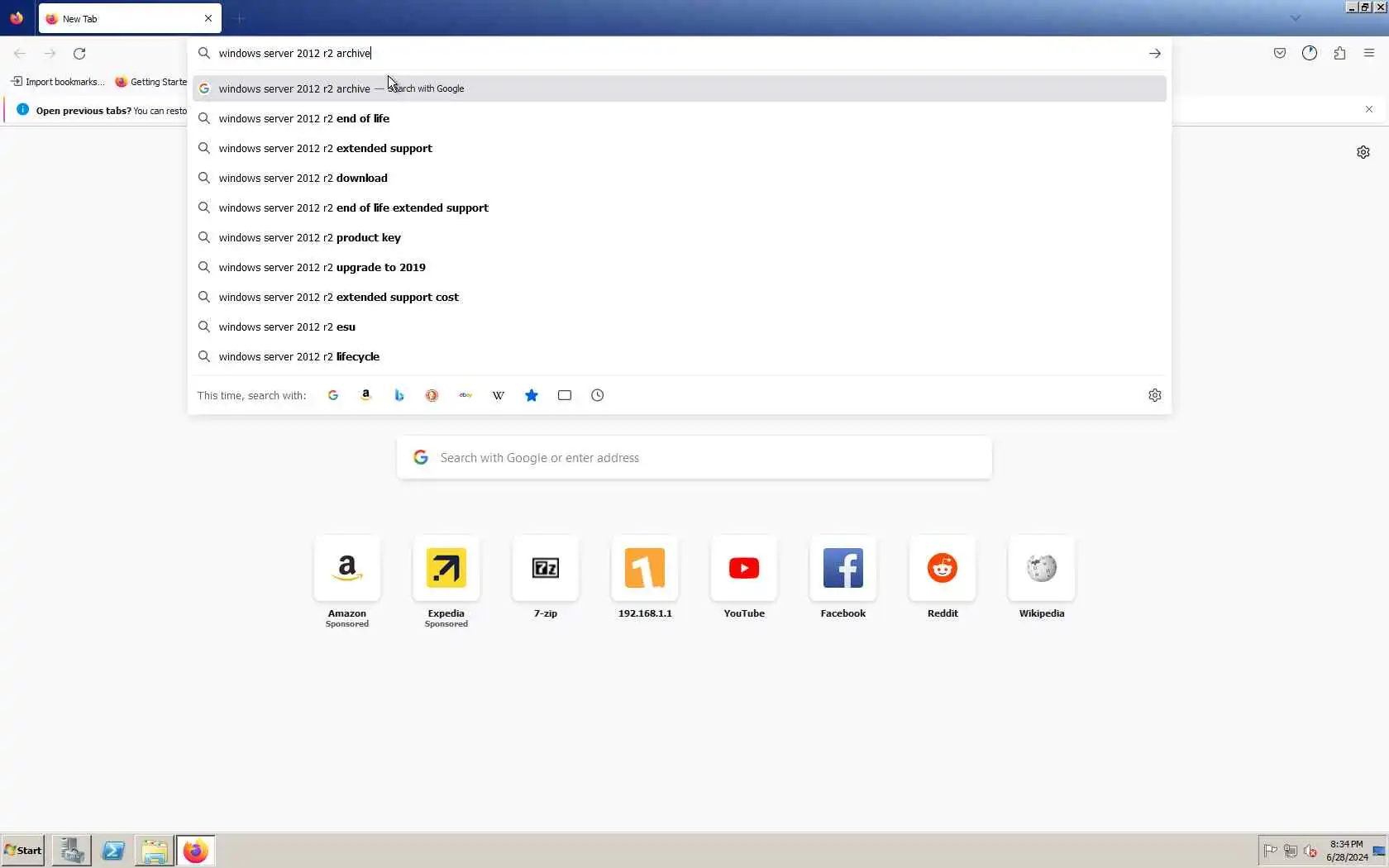Open new tab page personalize gear
The image size is (1389, 868).
[x=1363, y=152]
